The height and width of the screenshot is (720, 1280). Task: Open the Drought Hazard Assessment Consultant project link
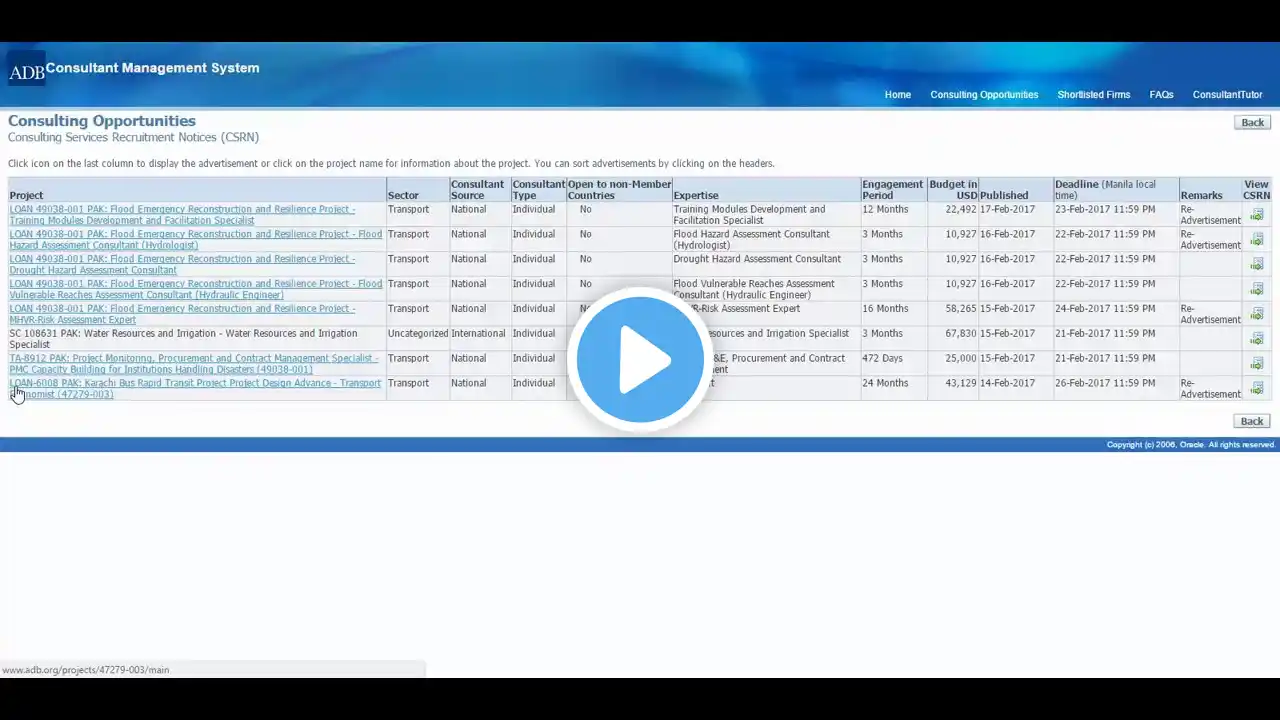coord(182,264)
